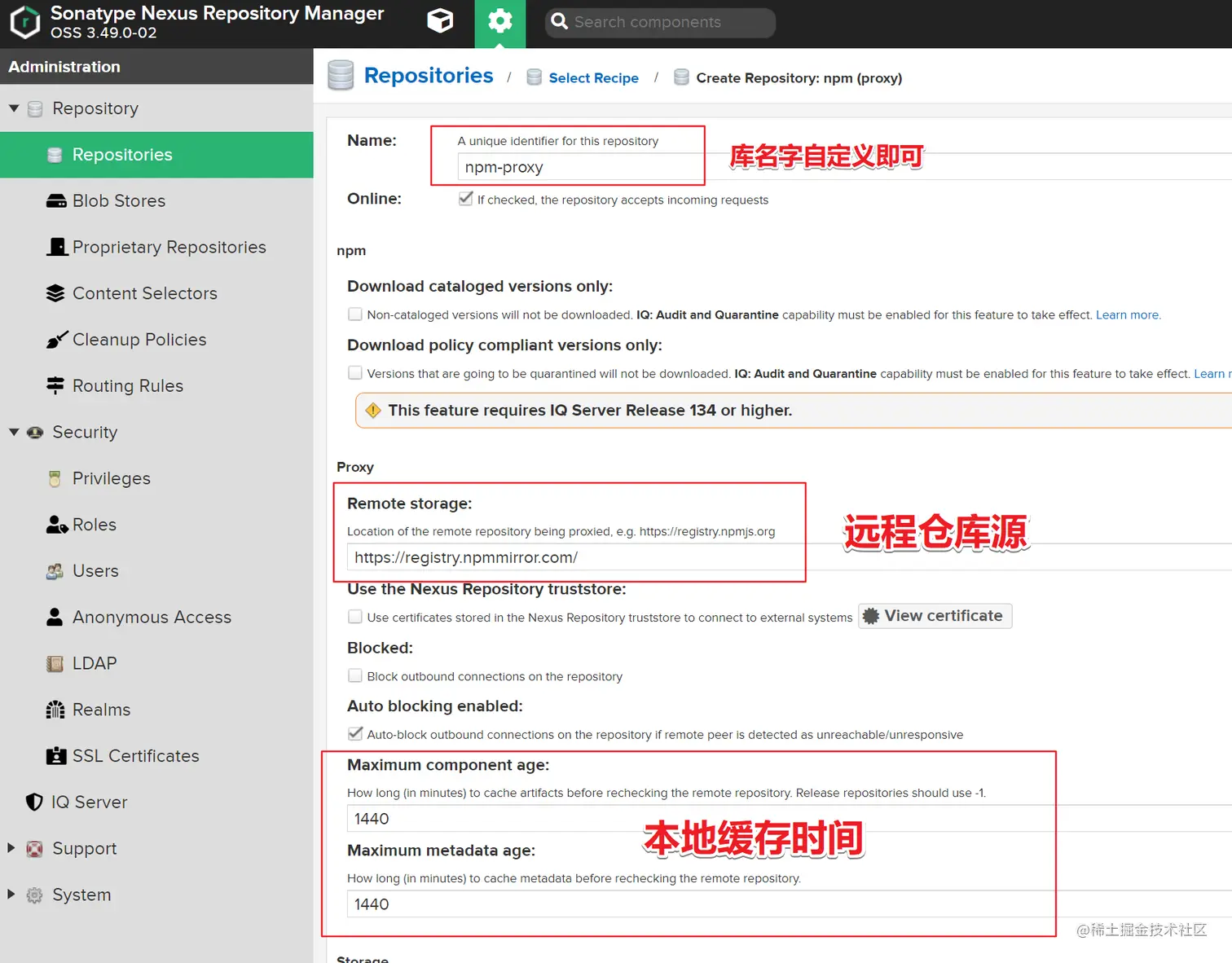The width and height of the screenshot is (1232, 963).
Task: Click the View certificate button
Action: click(935, 616)
